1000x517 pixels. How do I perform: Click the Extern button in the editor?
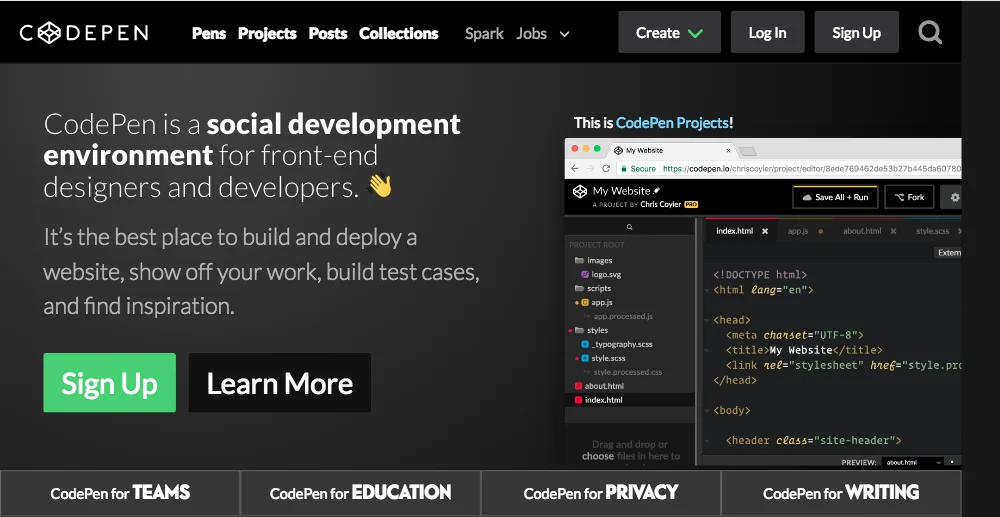click(x=948, y=252)
